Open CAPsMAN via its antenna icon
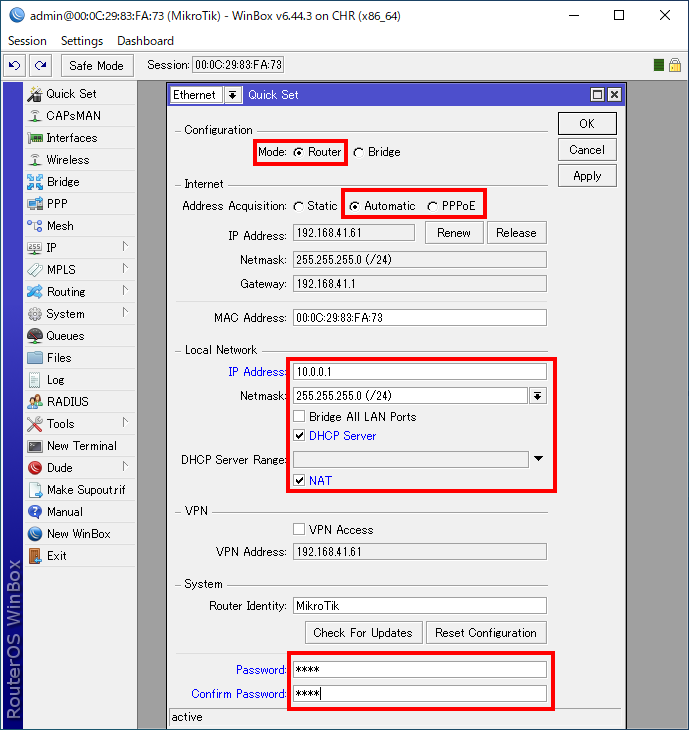The image size is (689, 730). pos(35,116)
